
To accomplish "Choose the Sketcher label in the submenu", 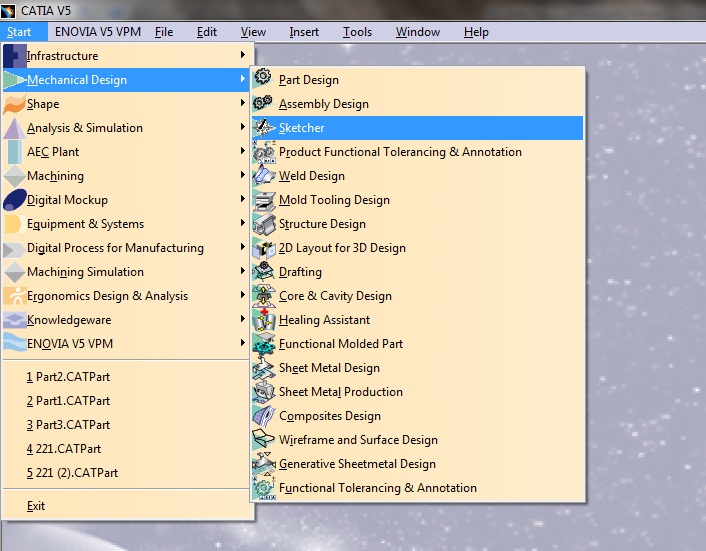I will [x=301, y=128].
